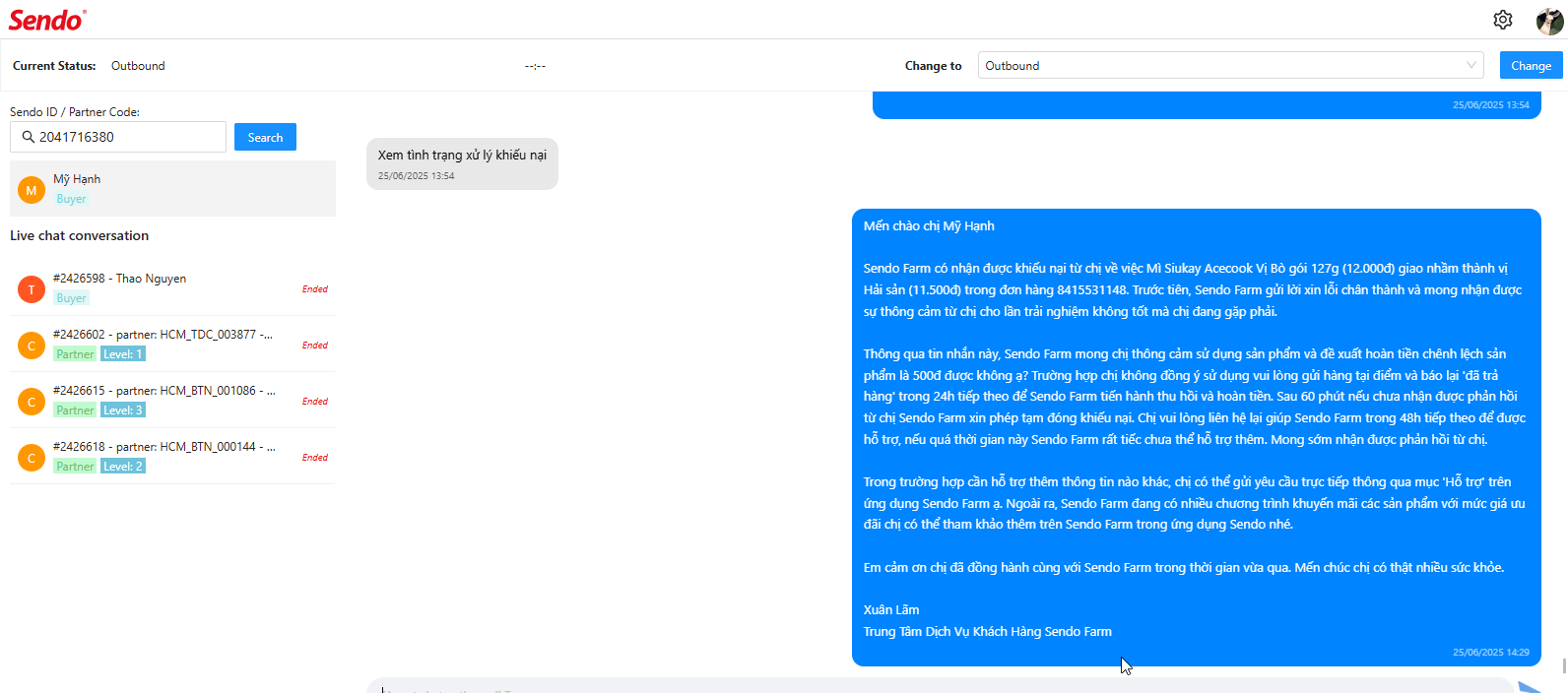The width and height of the screenshot is (1568, 693).
Task: Open the Change to status dropdown
Action: [1230, 65]
